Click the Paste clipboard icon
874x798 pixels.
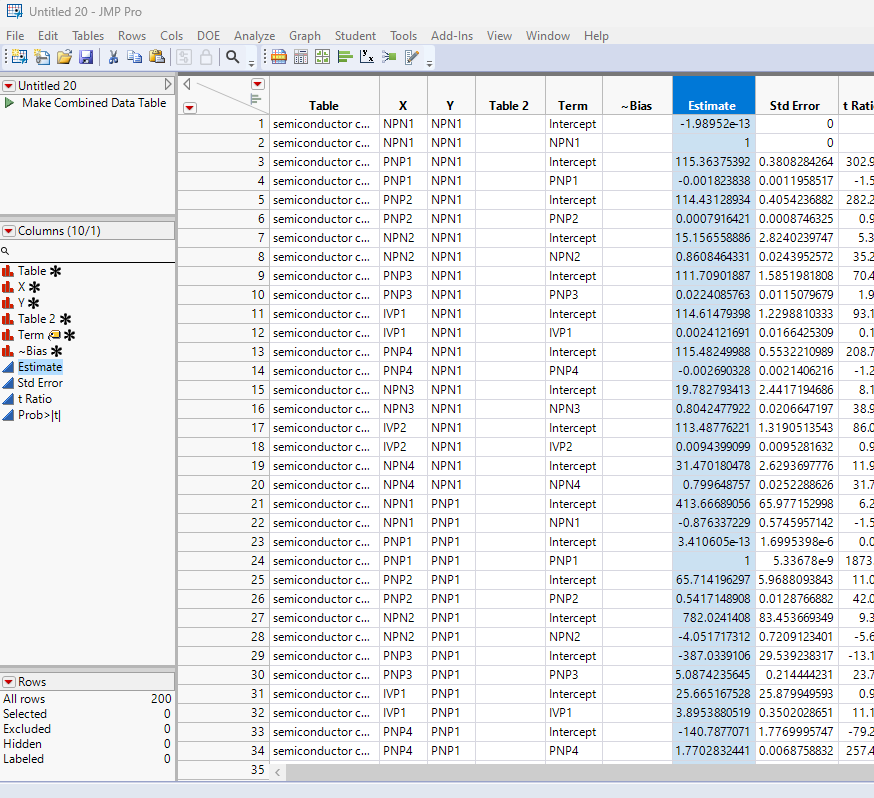click(x=157, y=57)
